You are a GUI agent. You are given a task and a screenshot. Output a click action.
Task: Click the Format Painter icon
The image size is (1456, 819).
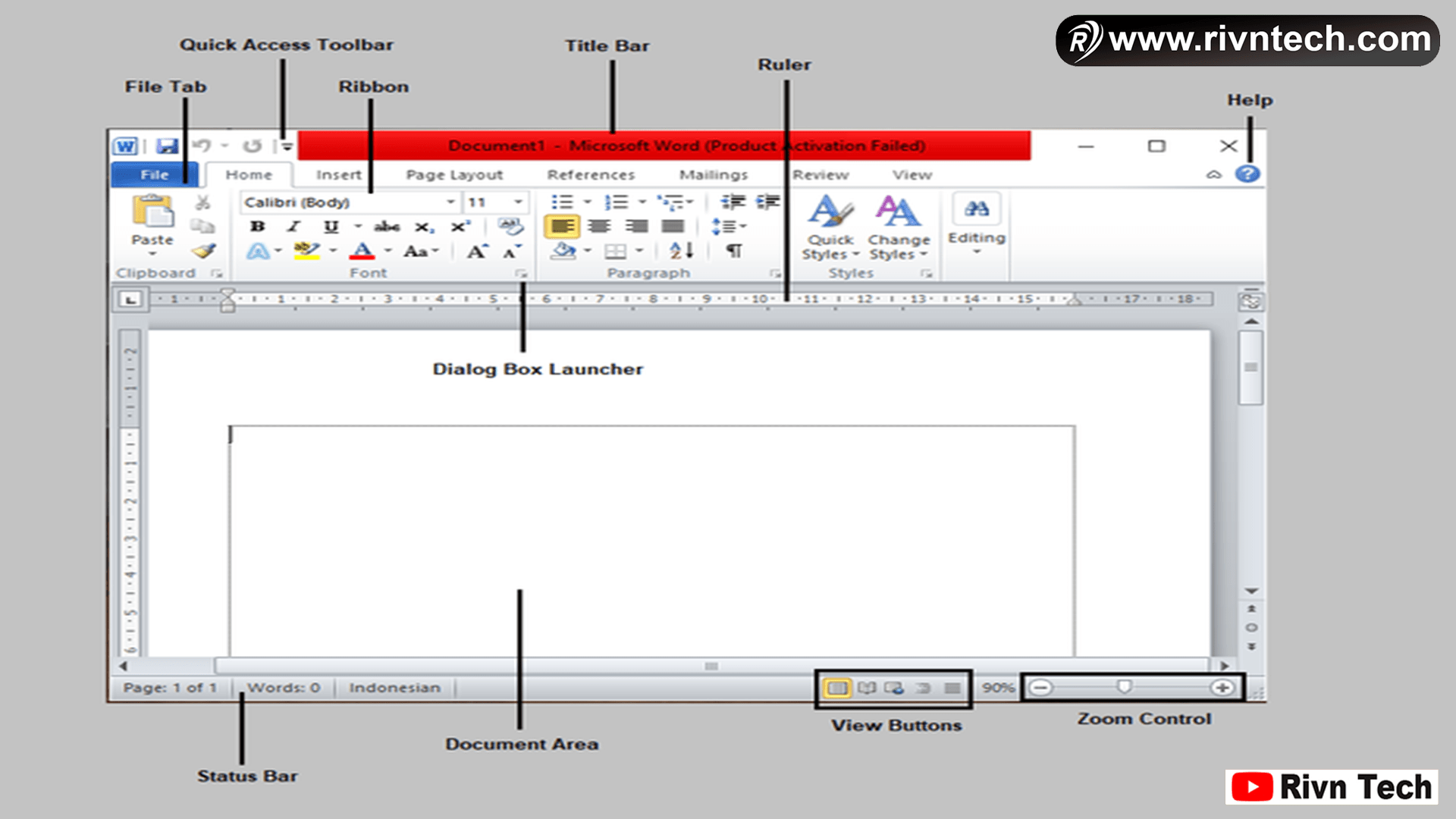(x=203, y=251)
